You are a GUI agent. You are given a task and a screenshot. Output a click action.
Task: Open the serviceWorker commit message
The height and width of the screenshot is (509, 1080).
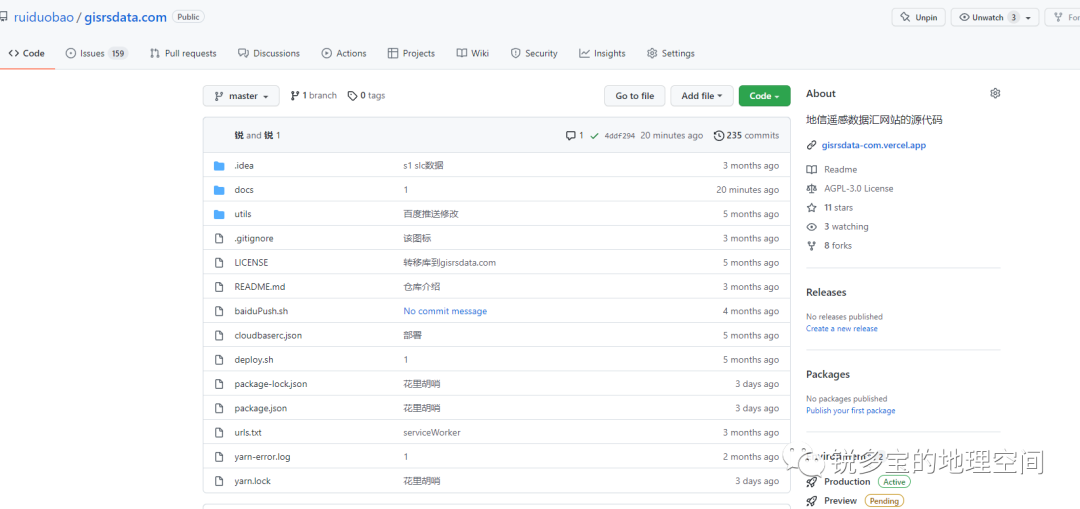point(432,433)
